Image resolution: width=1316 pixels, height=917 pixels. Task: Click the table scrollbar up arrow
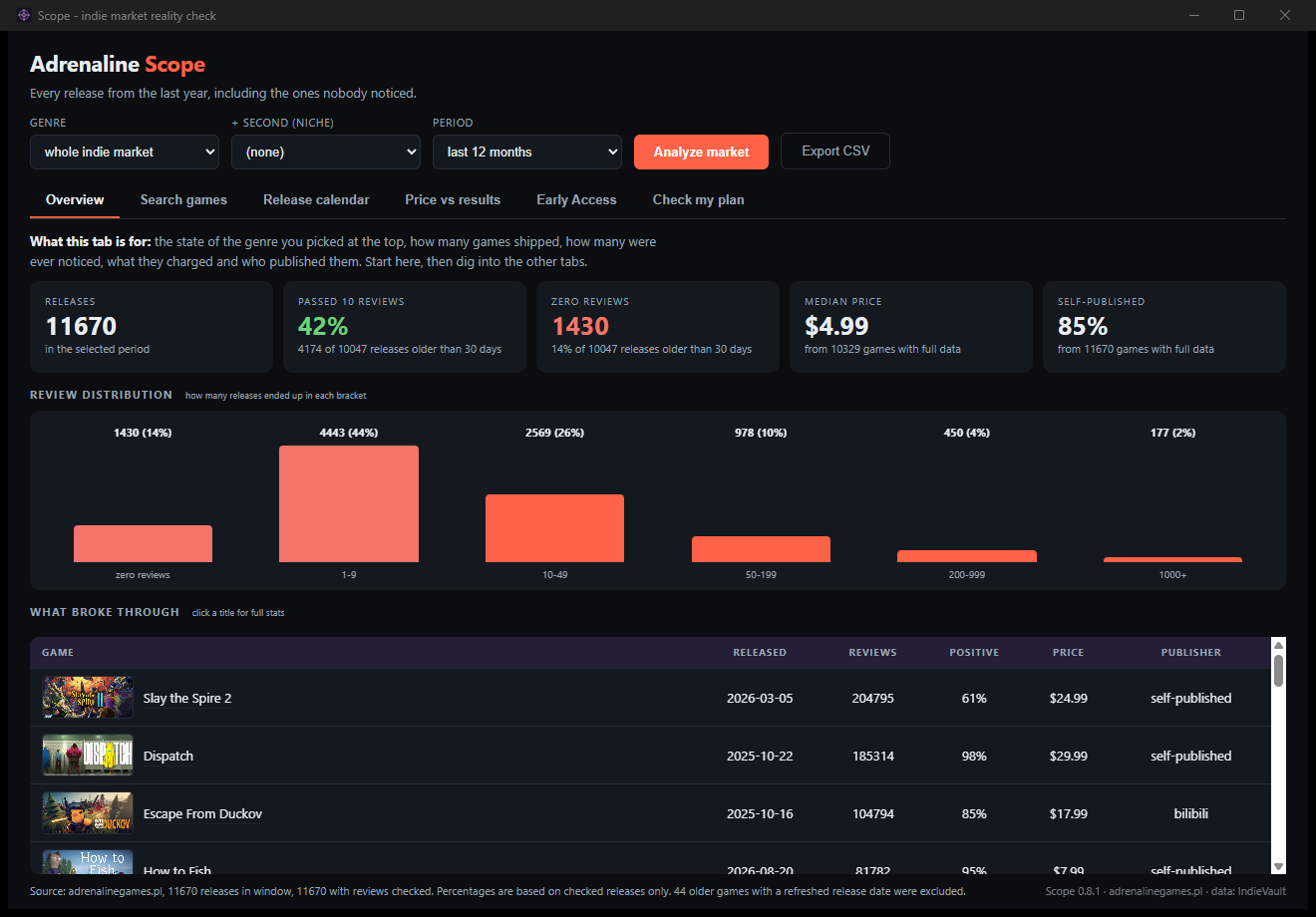click(x=1278, y=645)
